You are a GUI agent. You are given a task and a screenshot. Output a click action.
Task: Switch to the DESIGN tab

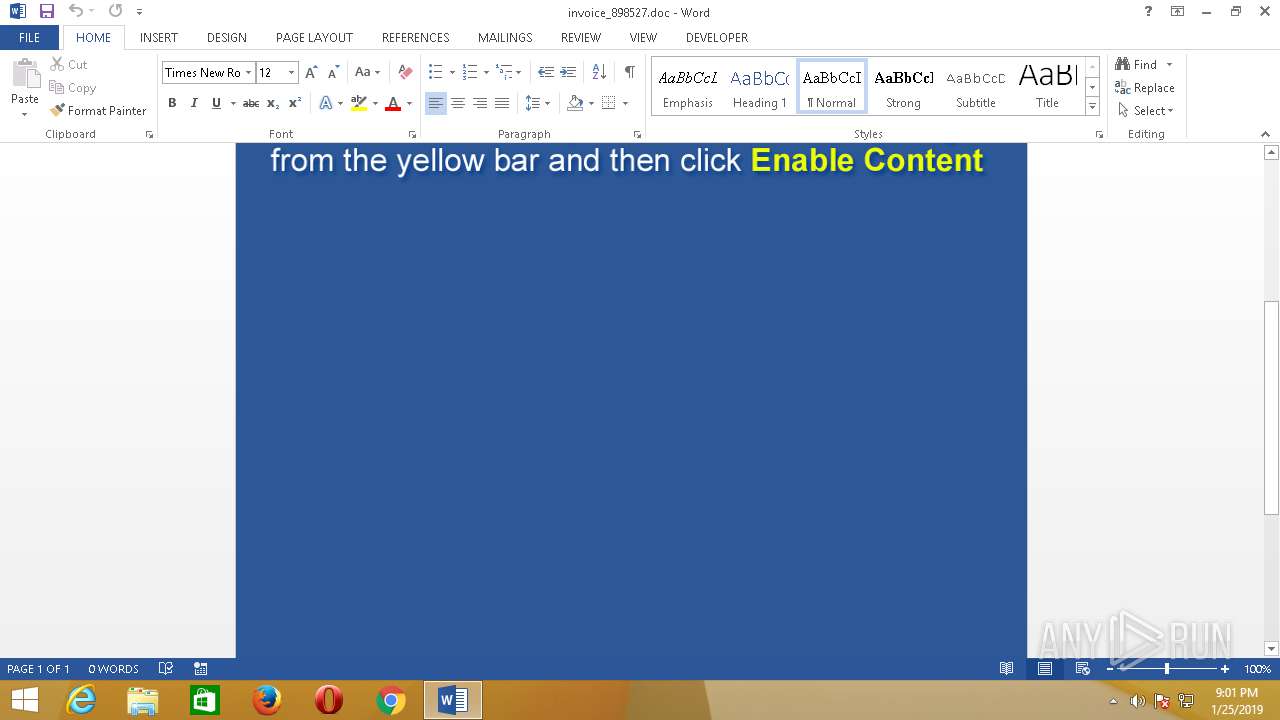click(x=227, y=37)
